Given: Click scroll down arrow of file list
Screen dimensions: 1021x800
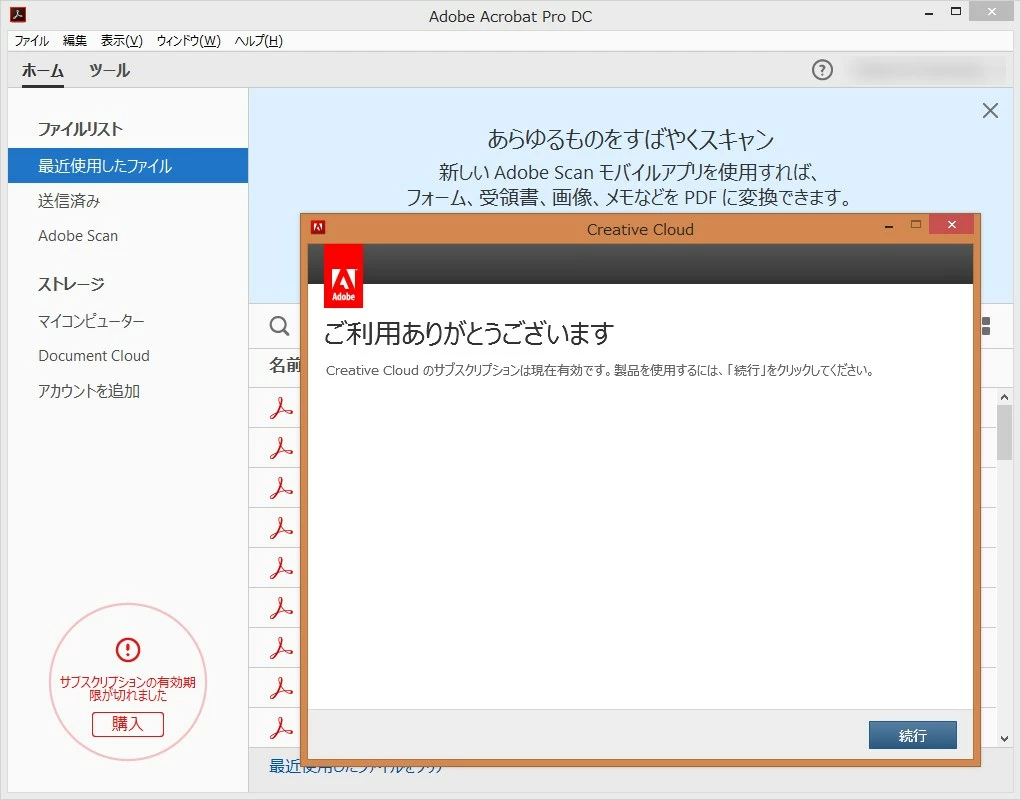Looking at the screenshot, I should tap(1004, 739).
